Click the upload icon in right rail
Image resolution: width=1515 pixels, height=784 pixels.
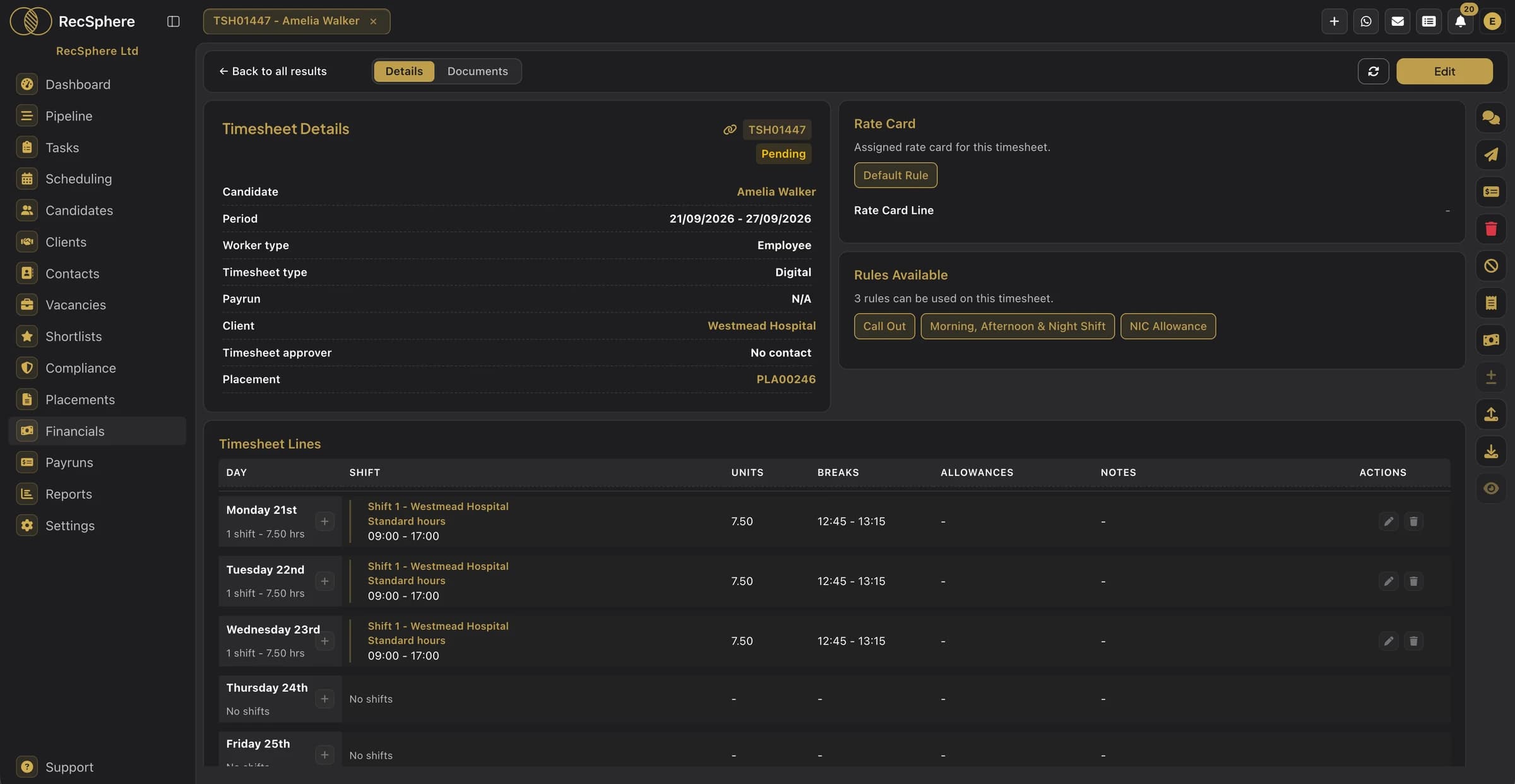1491,414
